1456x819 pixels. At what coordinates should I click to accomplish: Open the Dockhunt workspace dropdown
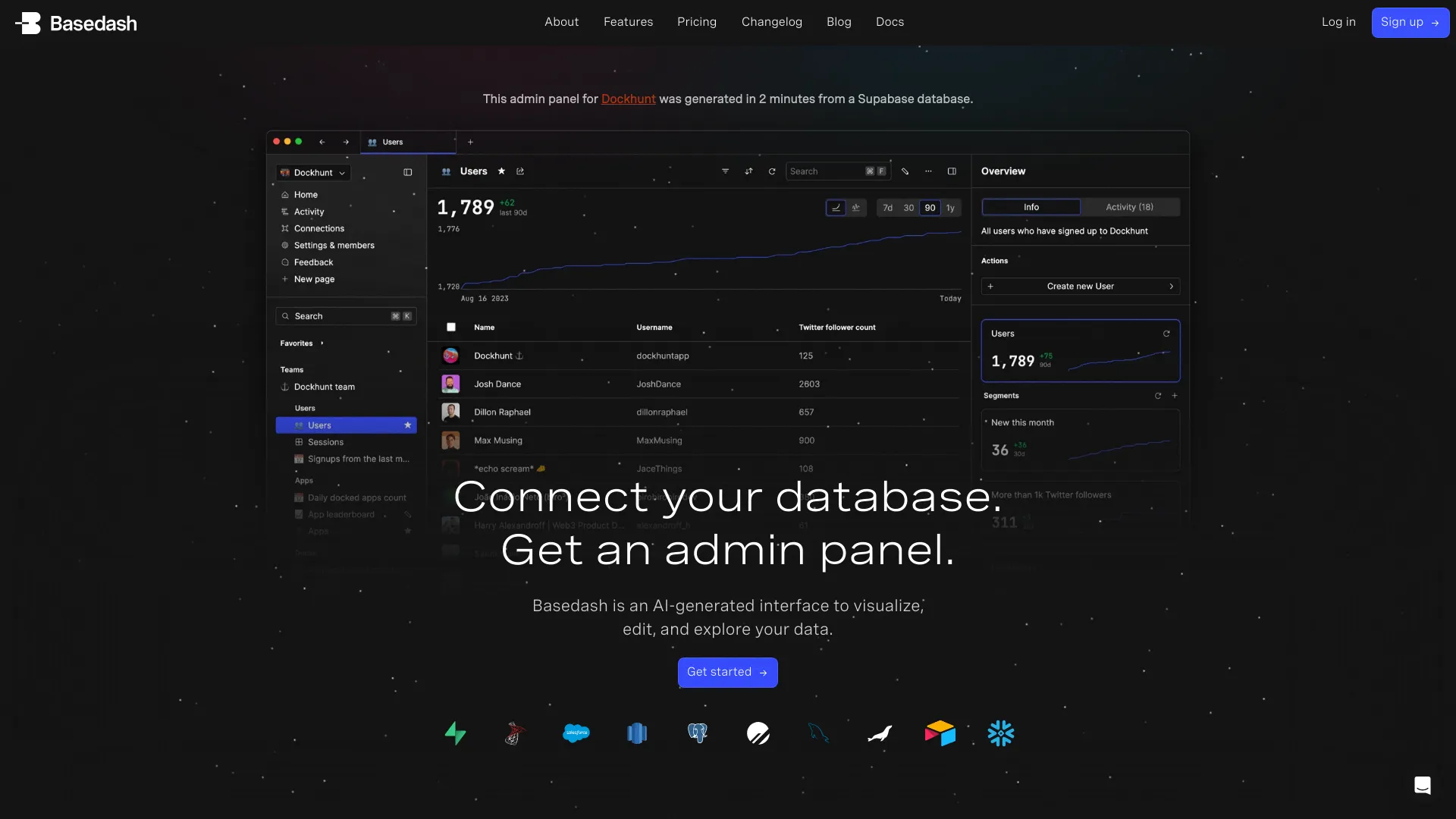tap(313, 172)
